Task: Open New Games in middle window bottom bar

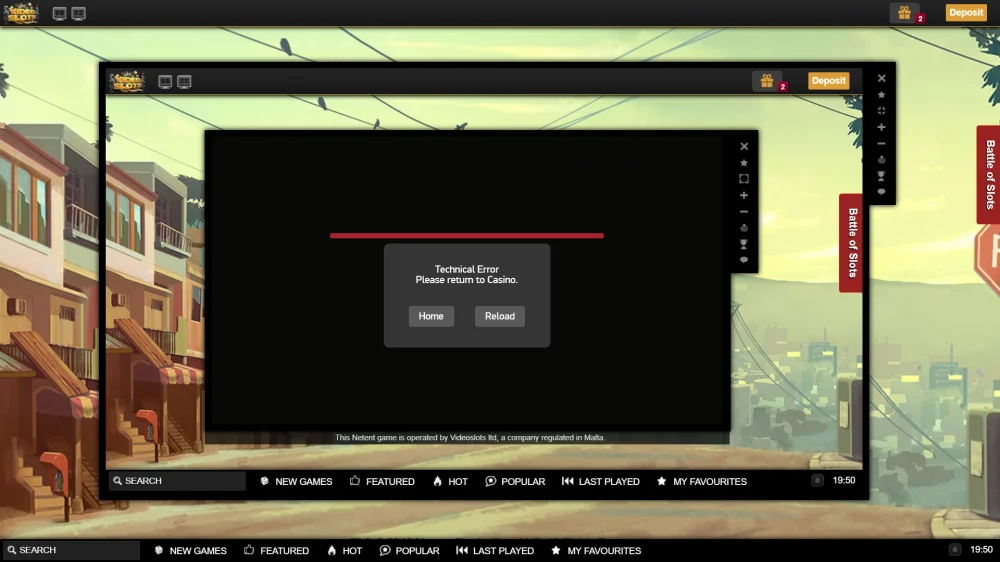Action: [x=296, y=482]
